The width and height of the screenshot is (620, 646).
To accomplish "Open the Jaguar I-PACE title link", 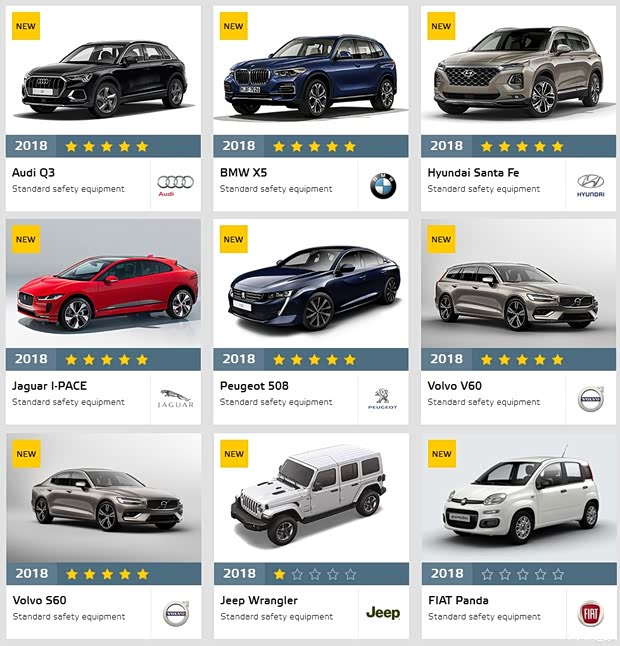I will pos(49,386).
